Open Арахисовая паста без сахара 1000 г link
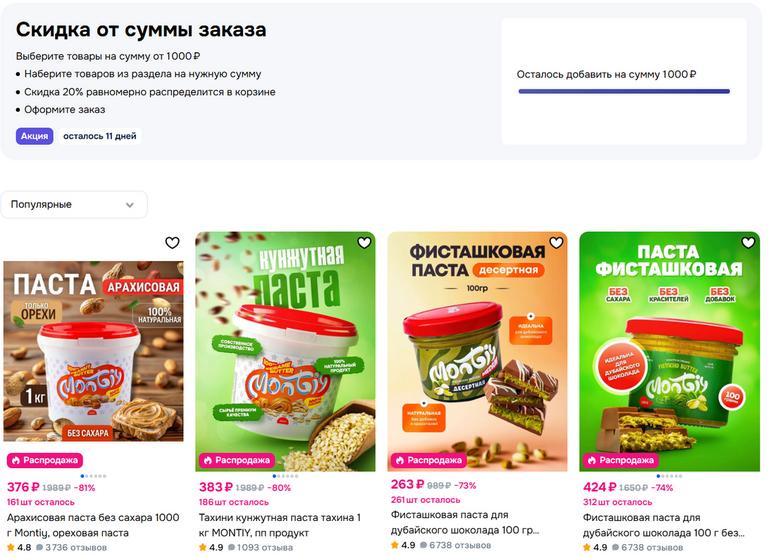The image size is (768, 559). [x=93, y=525]
